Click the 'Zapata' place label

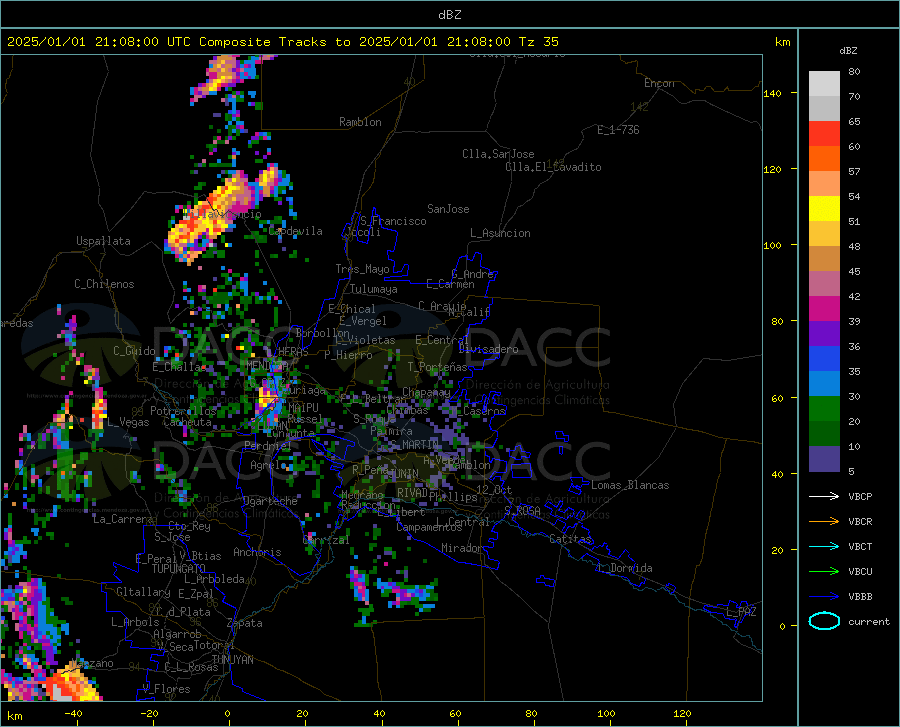click(245, 623)
